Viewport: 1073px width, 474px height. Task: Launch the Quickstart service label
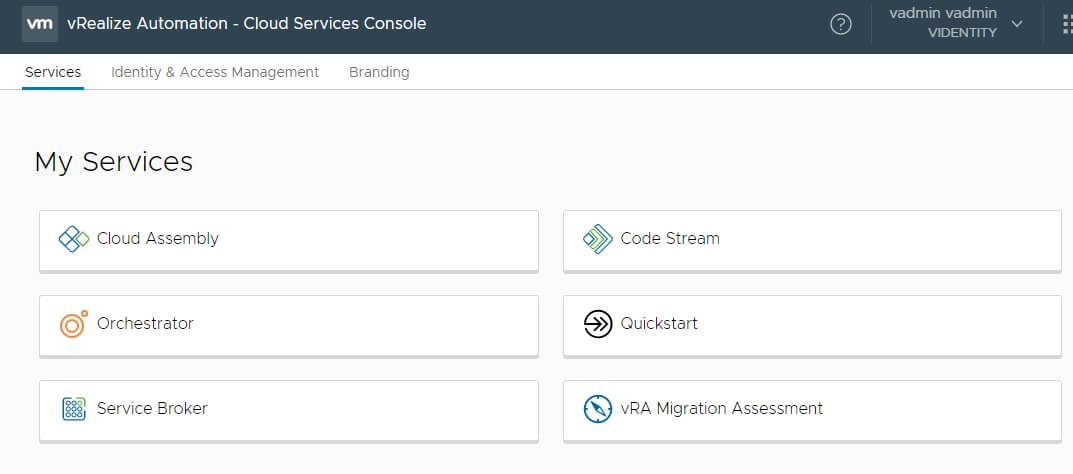coord(659,324)
